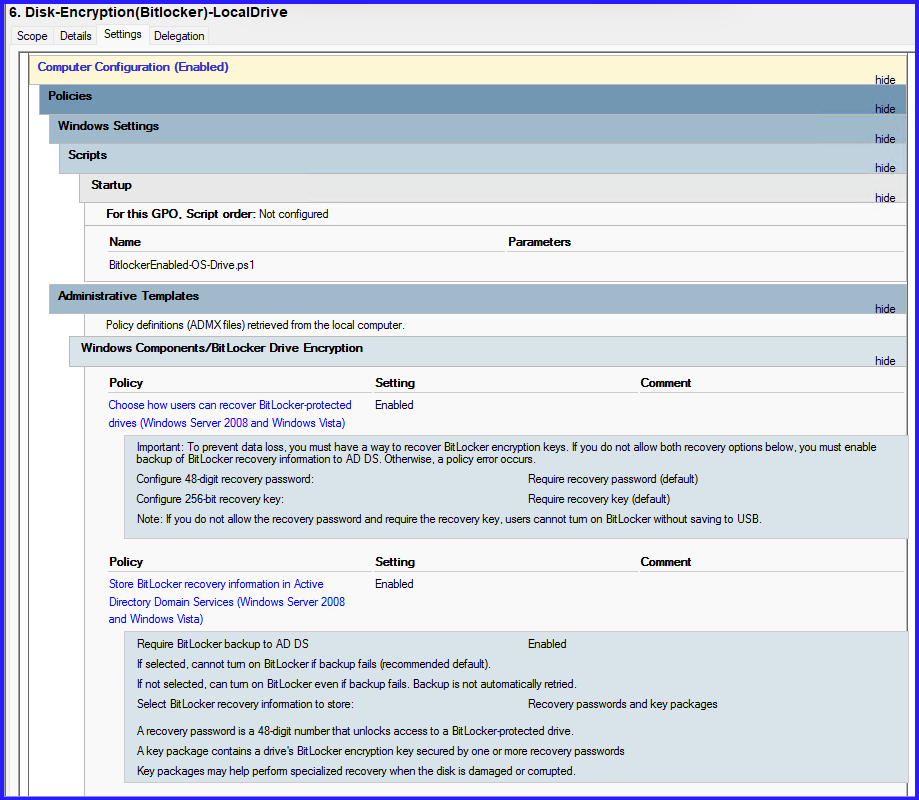Go to the Delegation tab
919x800 pixels.
pos(179,36)
